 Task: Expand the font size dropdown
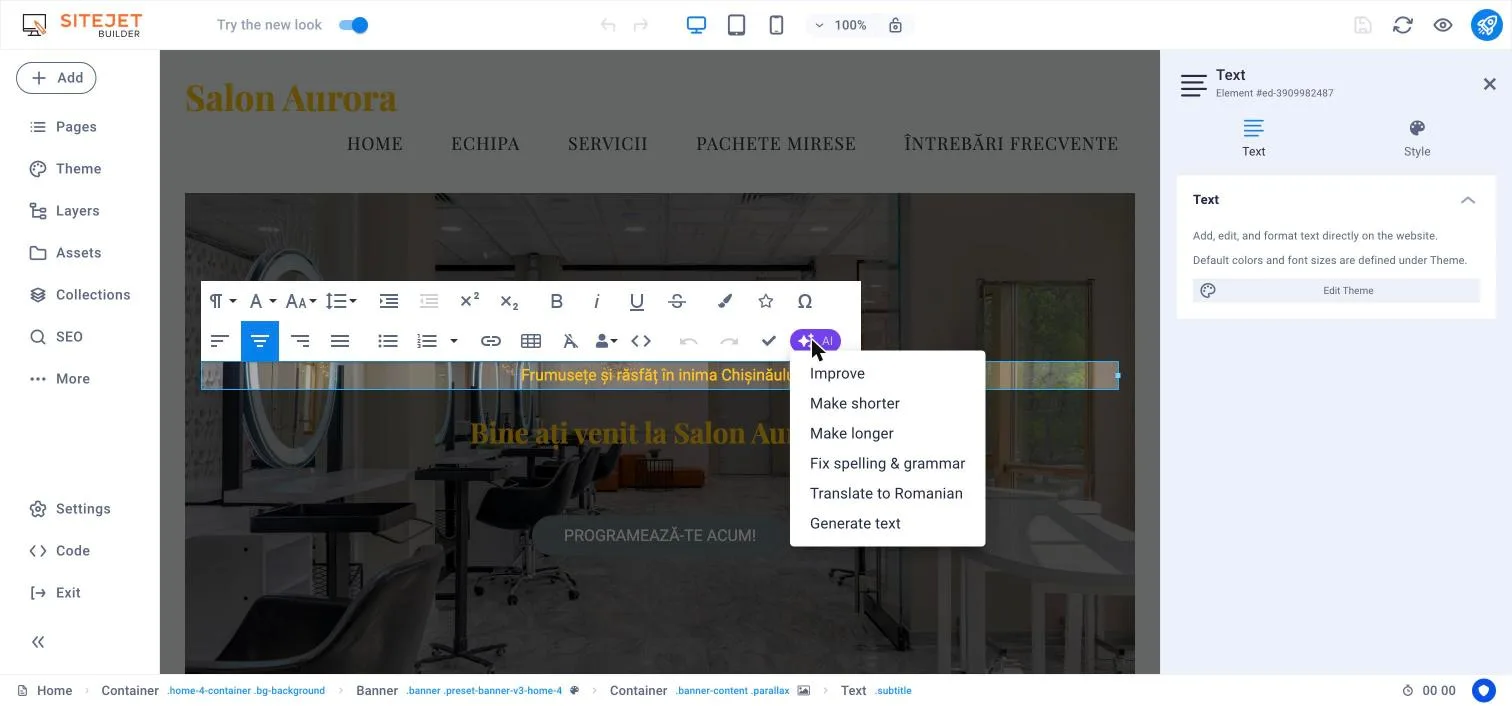(301, 301)
